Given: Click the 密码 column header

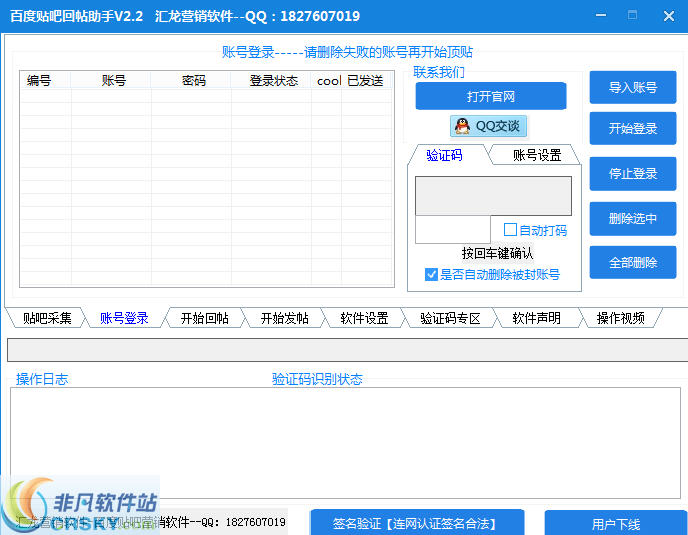Looking at the screenshot, I should 190,80.
